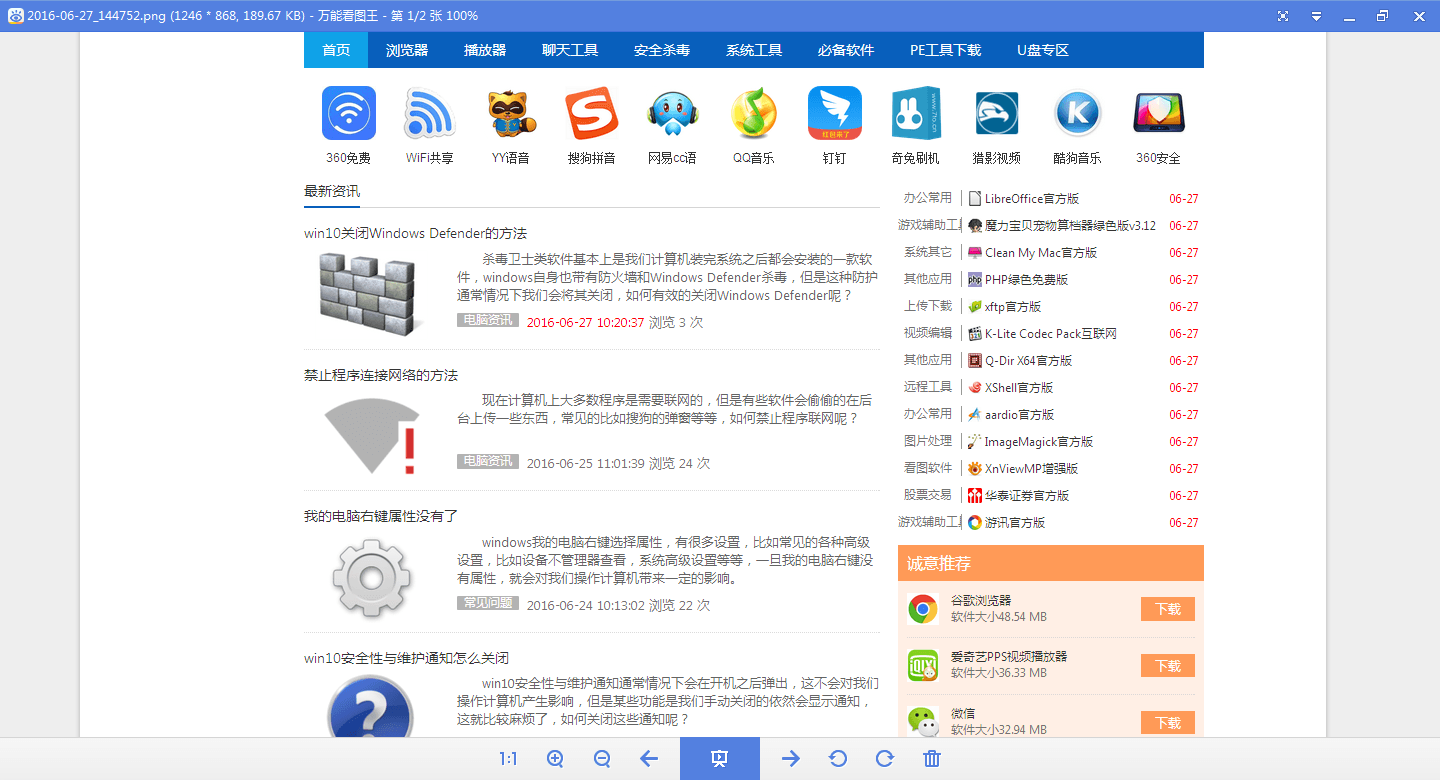Click the 360免费 WiFi app icon

pyautogui.click(x=348, y=113)
